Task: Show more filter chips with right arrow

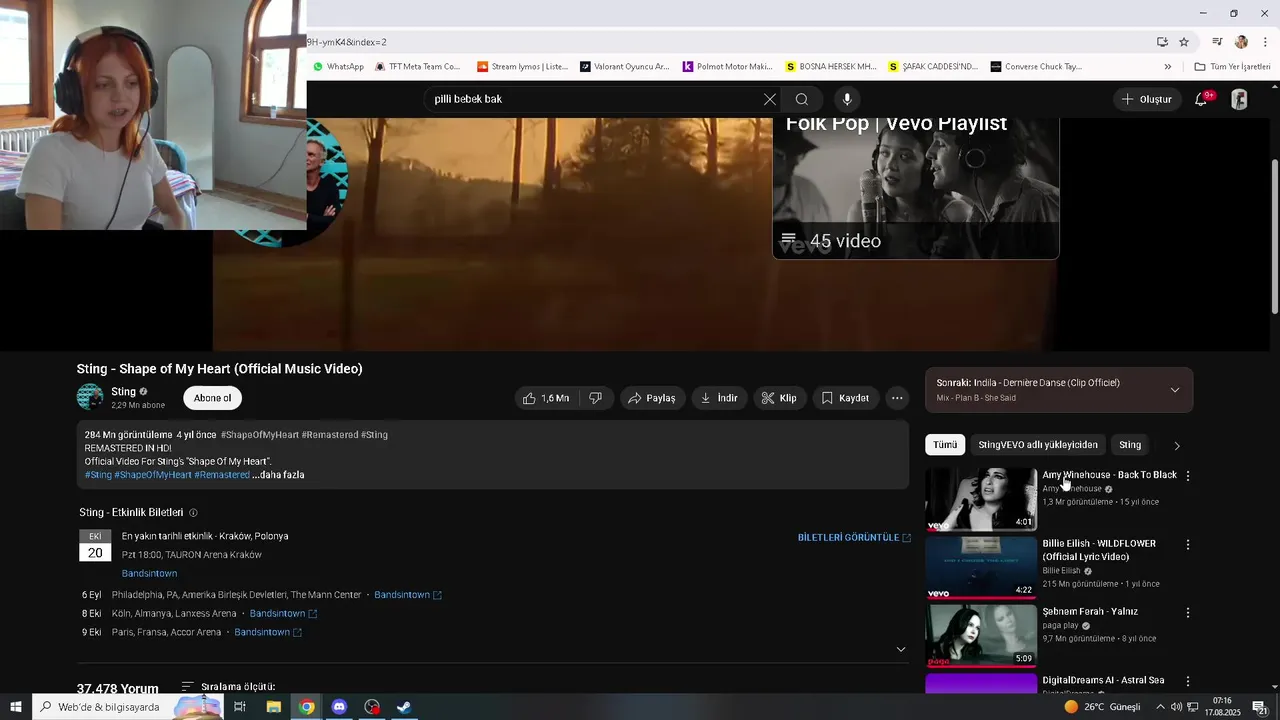Action: [1176, 445]
